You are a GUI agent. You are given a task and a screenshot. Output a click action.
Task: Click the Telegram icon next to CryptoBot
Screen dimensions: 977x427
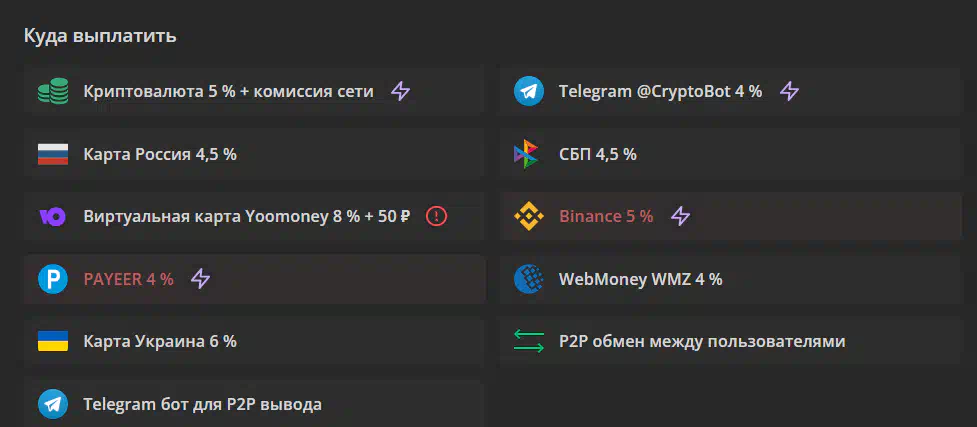tap(528, 92)
